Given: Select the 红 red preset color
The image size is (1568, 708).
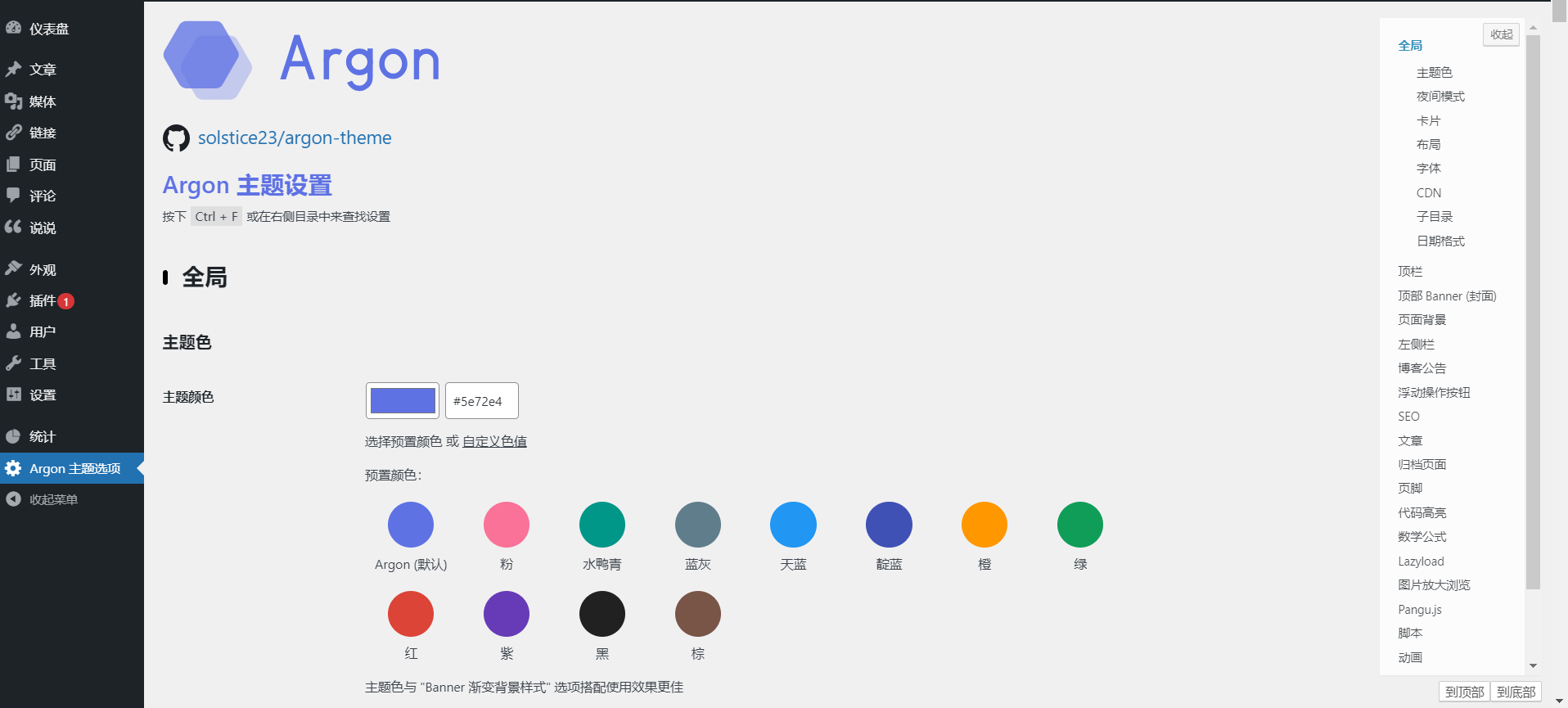Looking at the screenshot, I should point(411,614).
